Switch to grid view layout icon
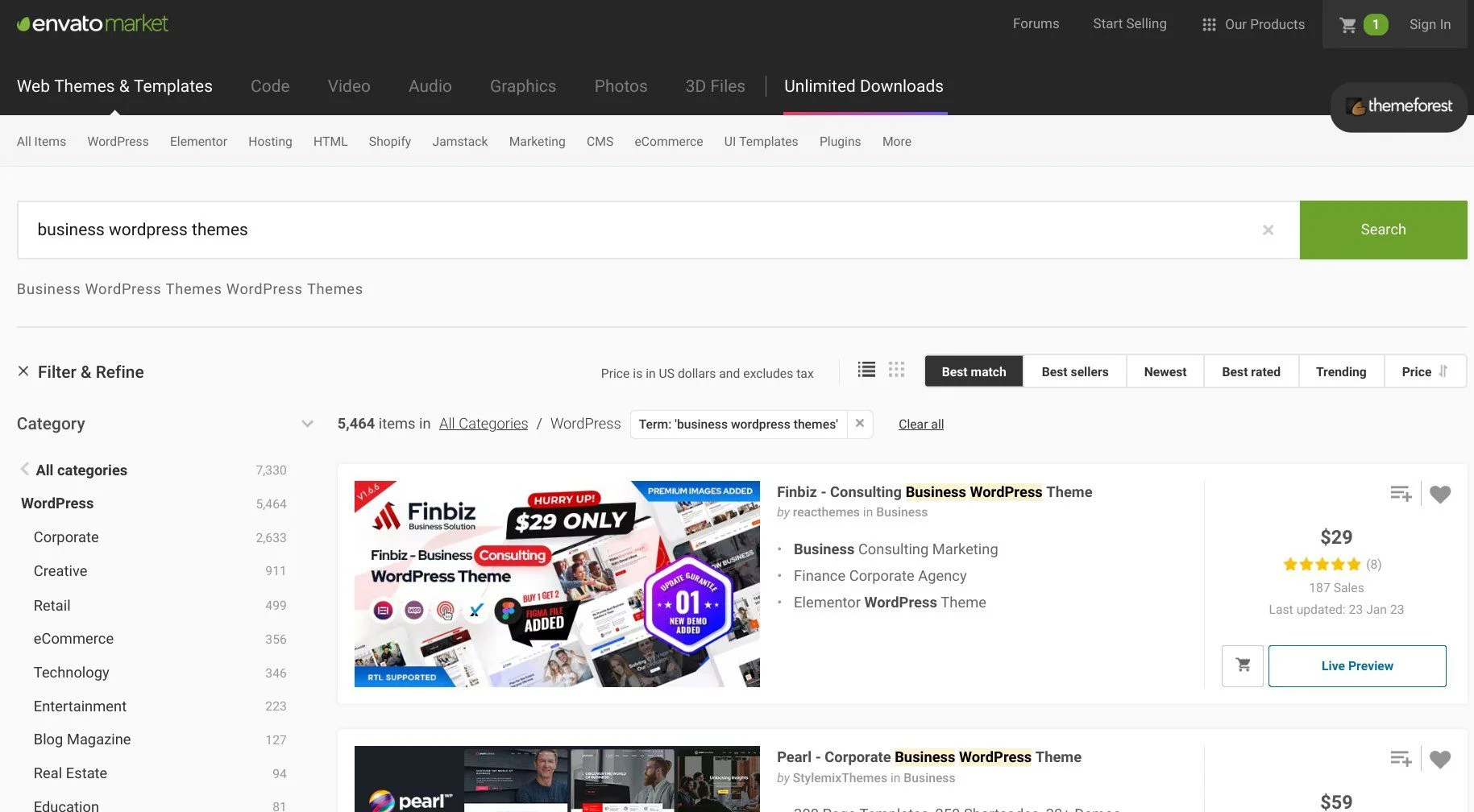 (896, 370)
